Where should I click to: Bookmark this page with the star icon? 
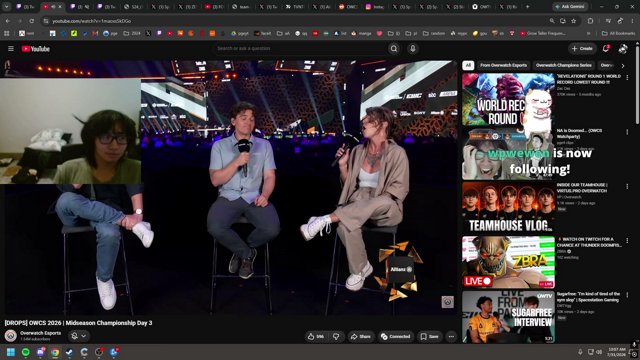click(573, 21)
